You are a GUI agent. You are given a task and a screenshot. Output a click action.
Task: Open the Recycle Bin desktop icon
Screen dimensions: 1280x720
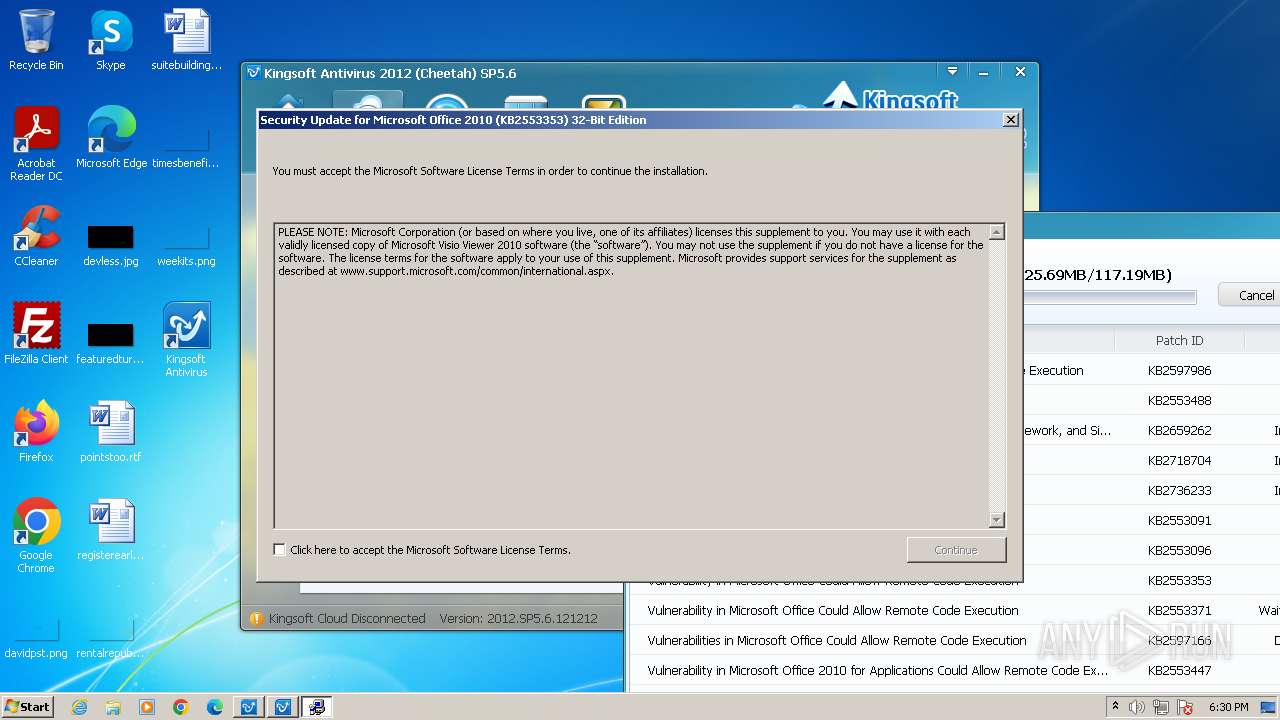click(x=36, y=40)
